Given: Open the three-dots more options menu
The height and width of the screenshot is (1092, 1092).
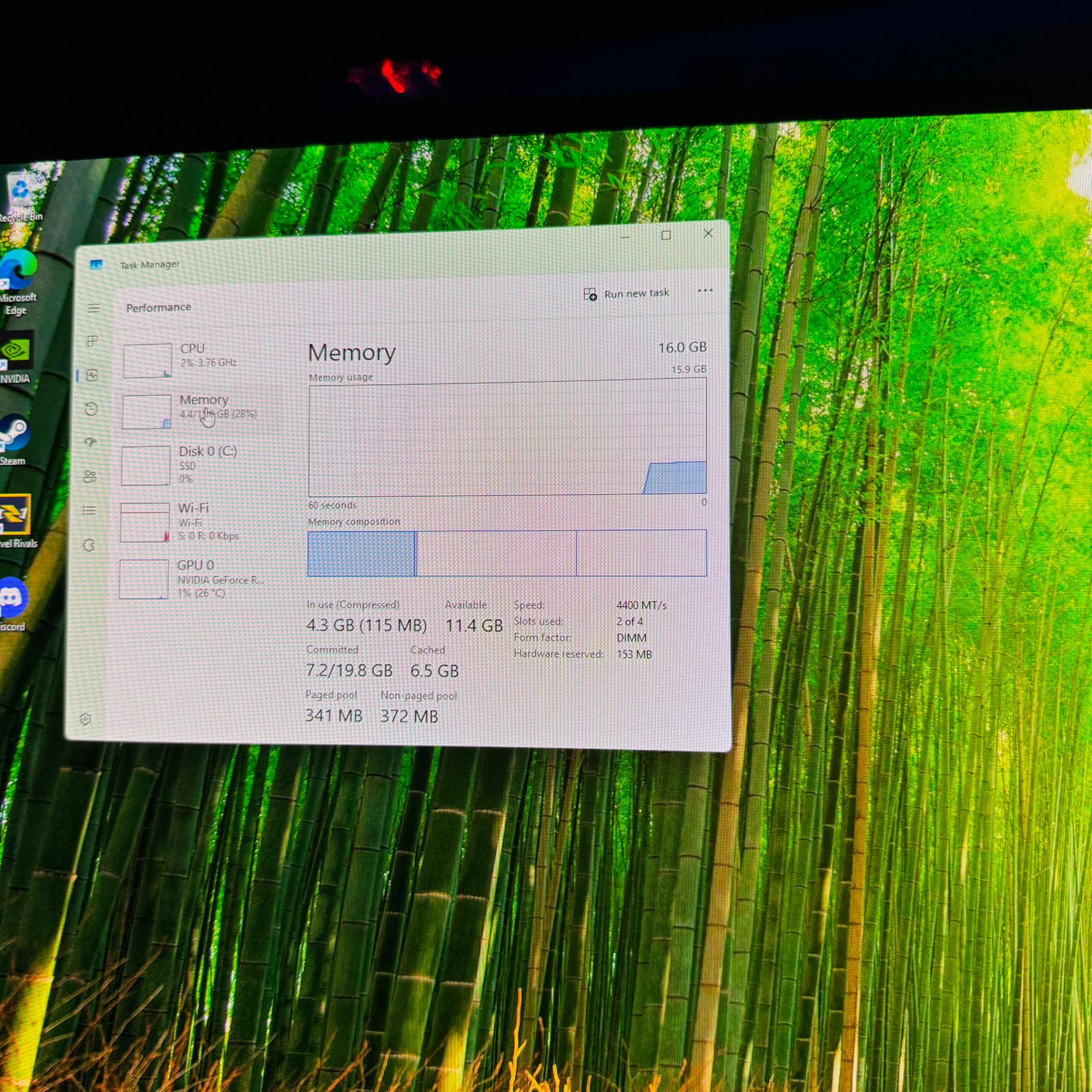Looking at the screenshot, I should coord(705,291).
